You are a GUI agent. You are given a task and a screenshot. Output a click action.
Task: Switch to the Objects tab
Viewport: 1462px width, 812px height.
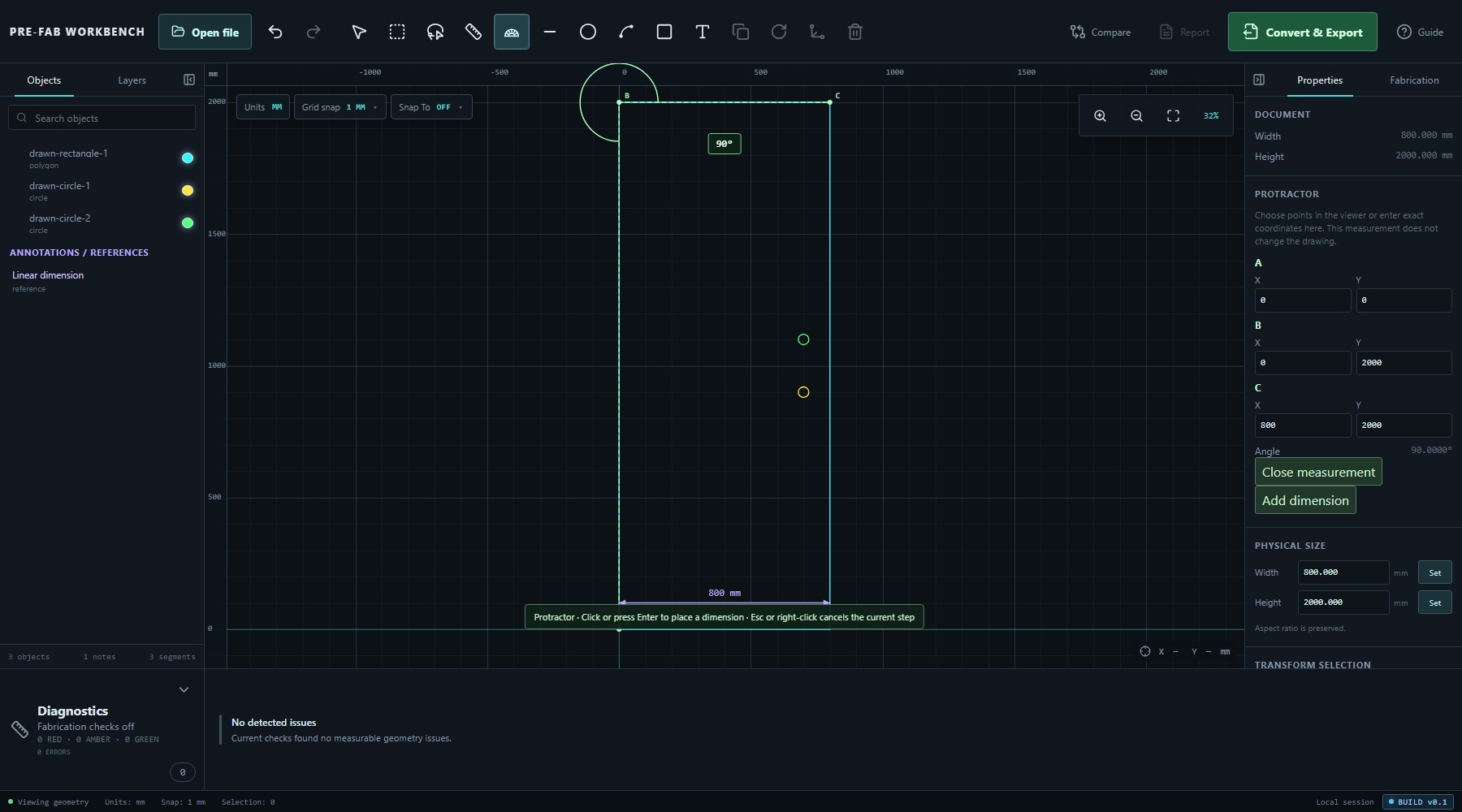point(44,80)
